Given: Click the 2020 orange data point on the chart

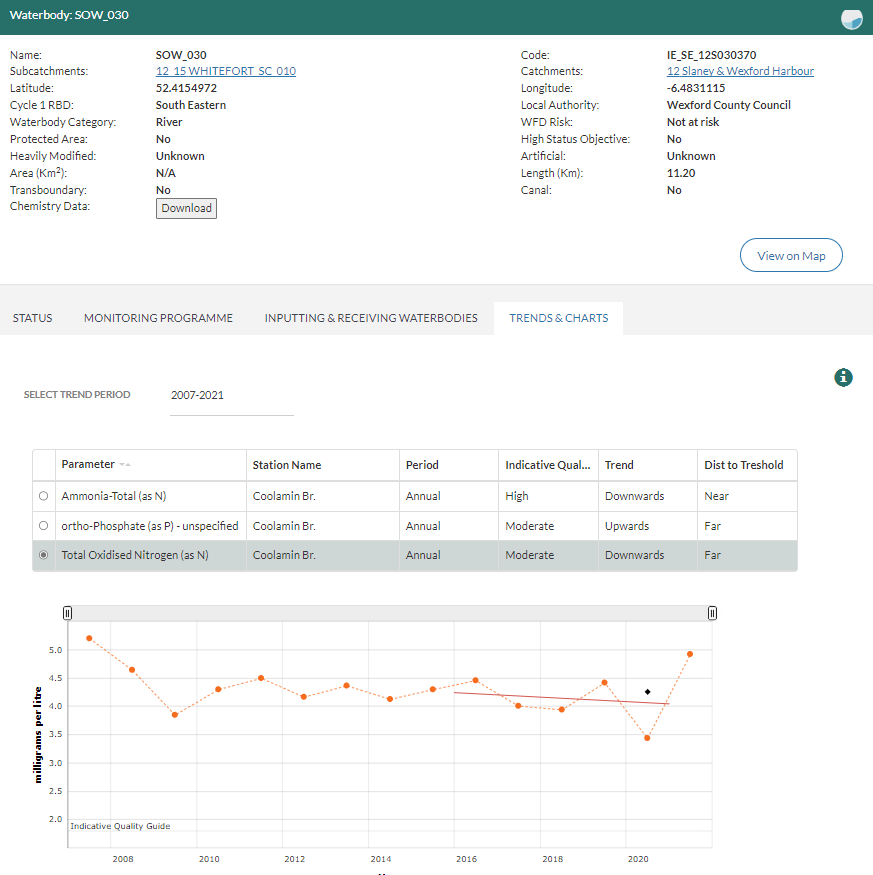Looking at the screenshot, I should click(645, 738).
